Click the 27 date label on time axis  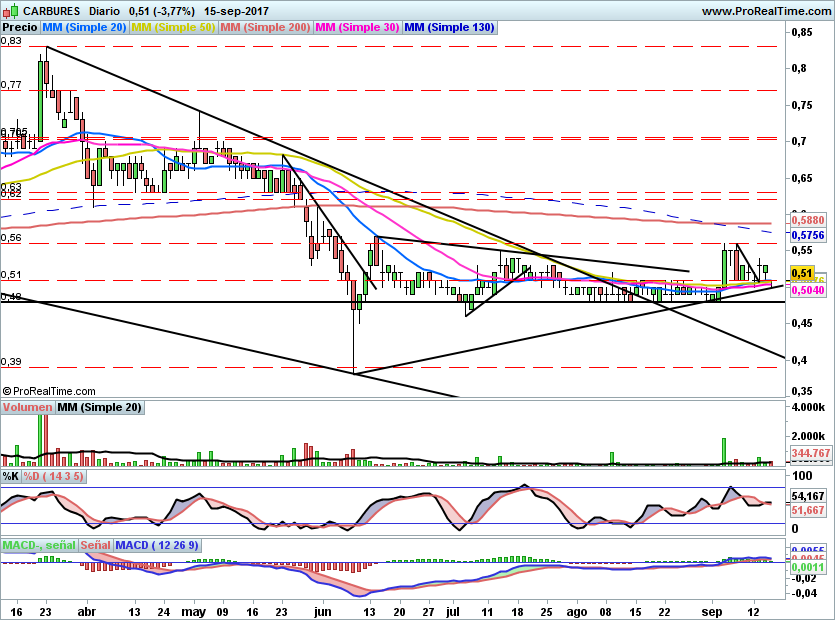point(428,611)
